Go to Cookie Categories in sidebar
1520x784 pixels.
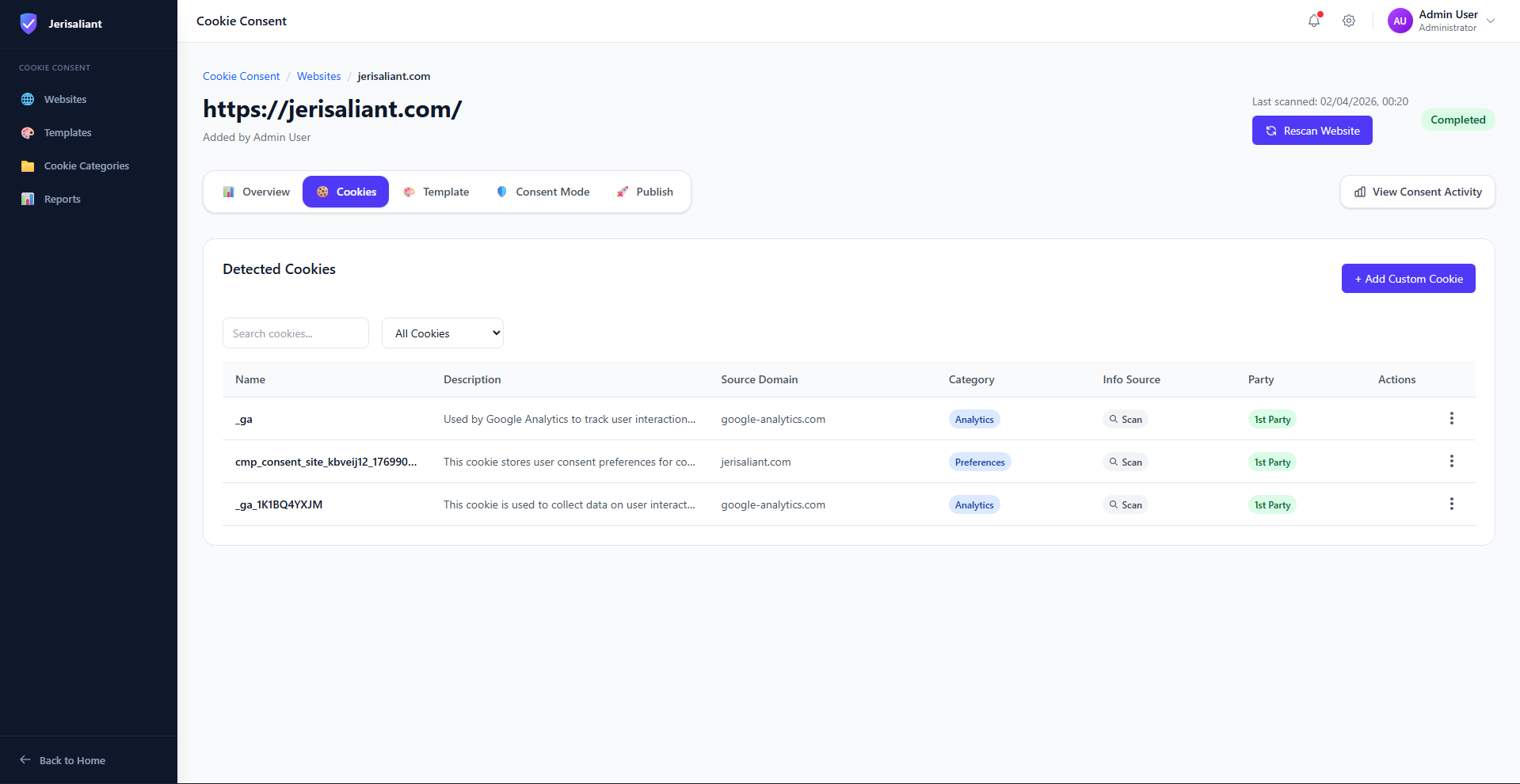(x=86, y=166)
